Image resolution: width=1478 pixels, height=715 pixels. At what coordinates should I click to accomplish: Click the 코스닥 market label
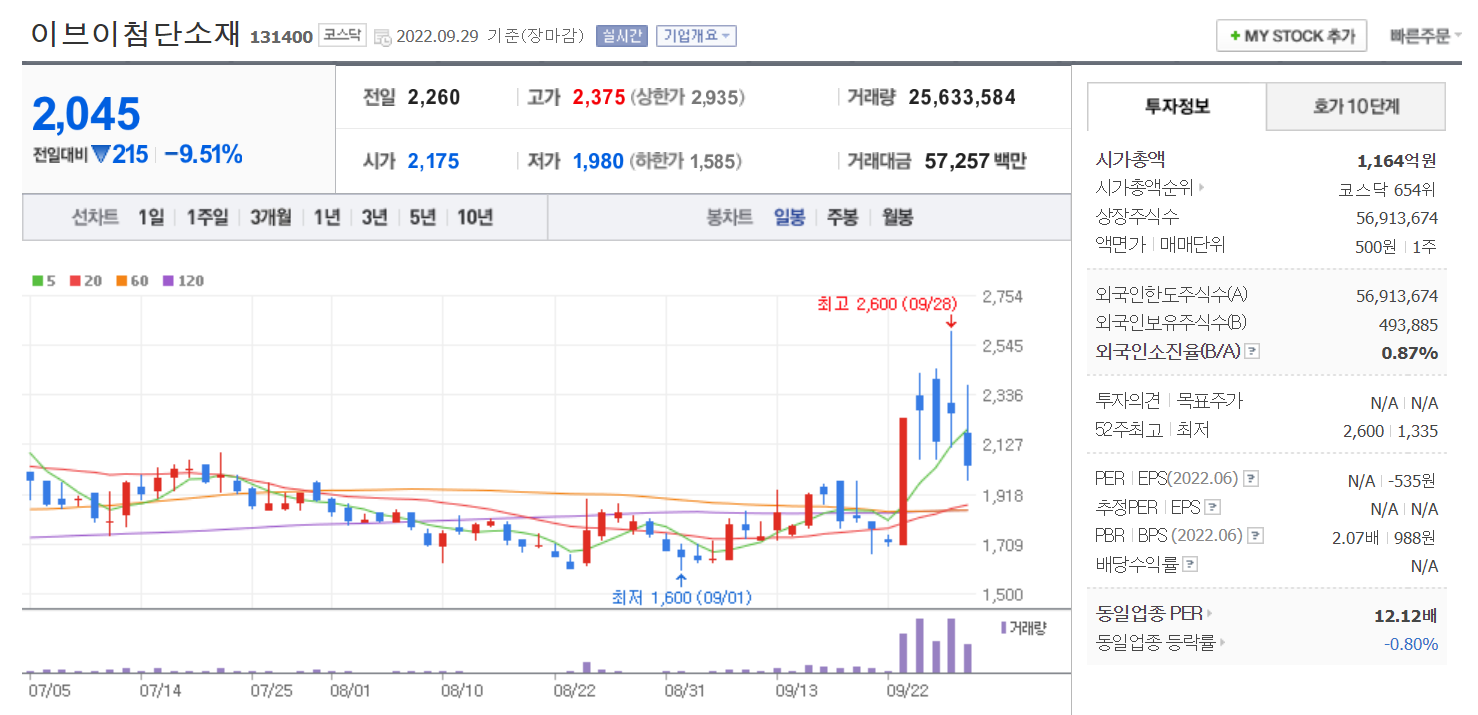[343, 35]
